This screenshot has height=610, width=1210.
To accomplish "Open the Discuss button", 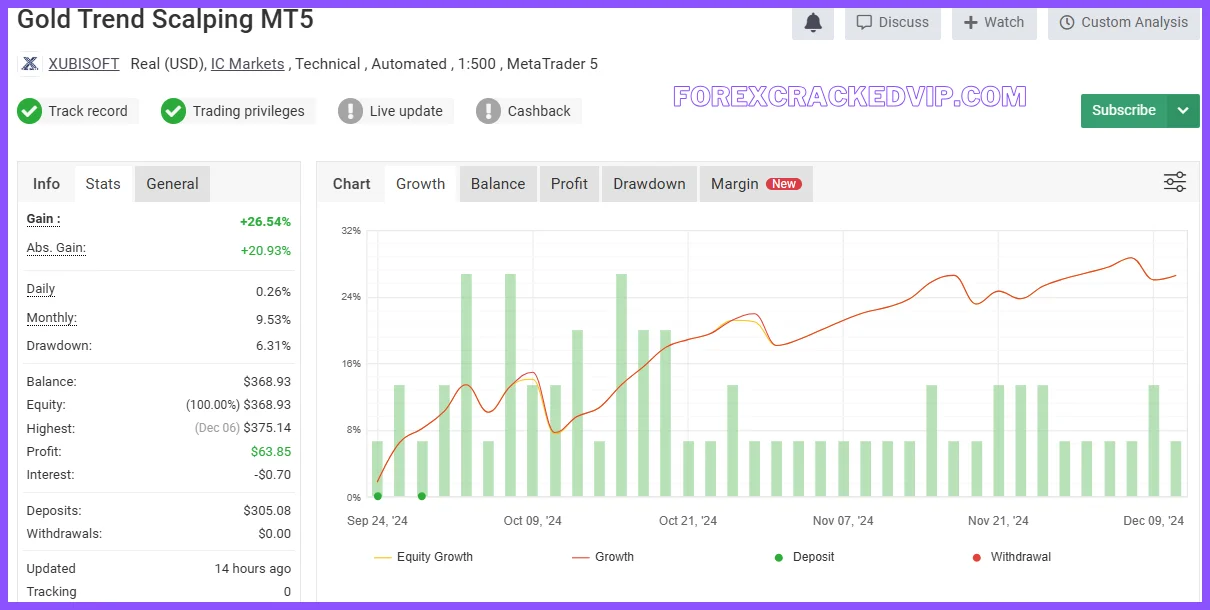I will click(x=893, y=22).
